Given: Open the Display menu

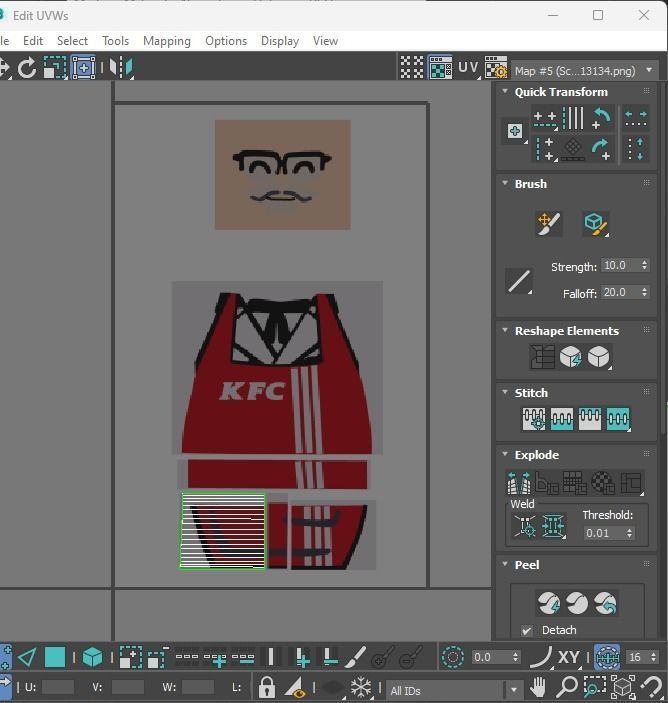Looking at the screenshot, I should (x=280, y=41).
